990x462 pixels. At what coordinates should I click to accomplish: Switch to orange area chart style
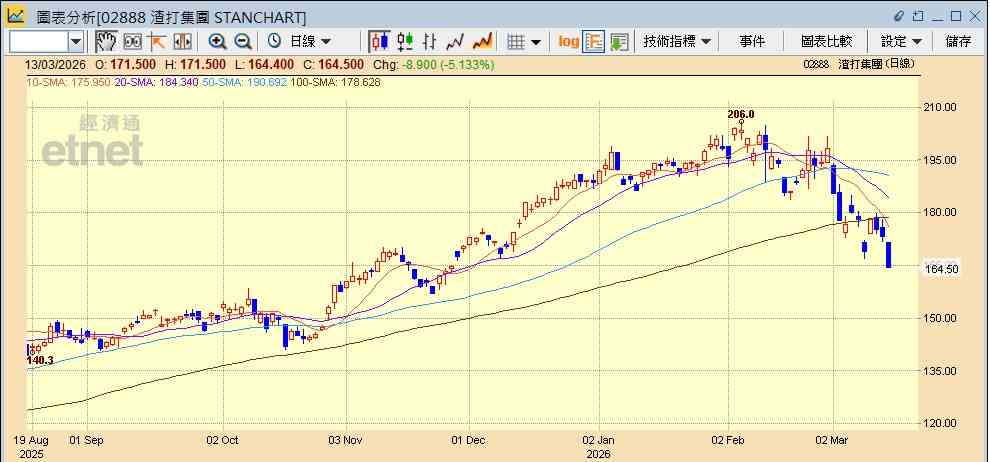(482, 42)
